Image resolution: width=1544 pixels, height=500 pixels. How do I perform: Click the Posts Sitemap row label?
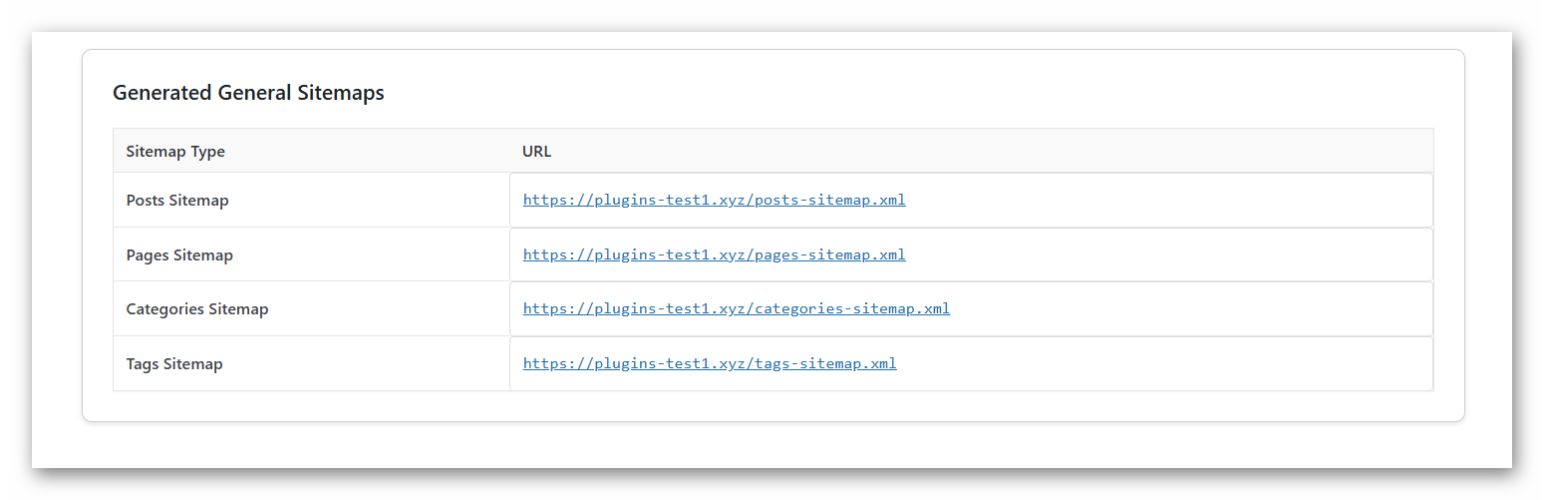click(x=177, y=200)
